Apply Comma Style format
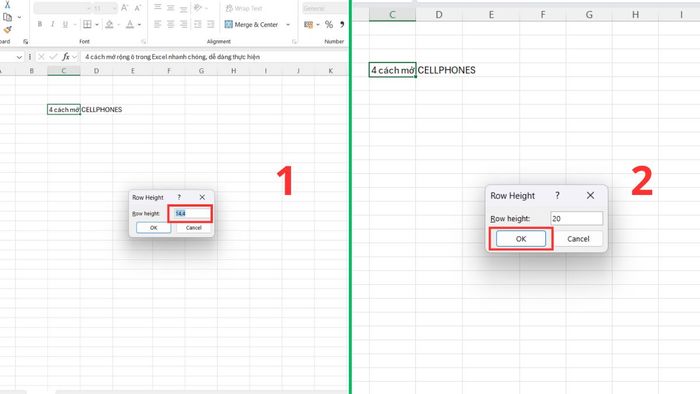 coord(342,25)
